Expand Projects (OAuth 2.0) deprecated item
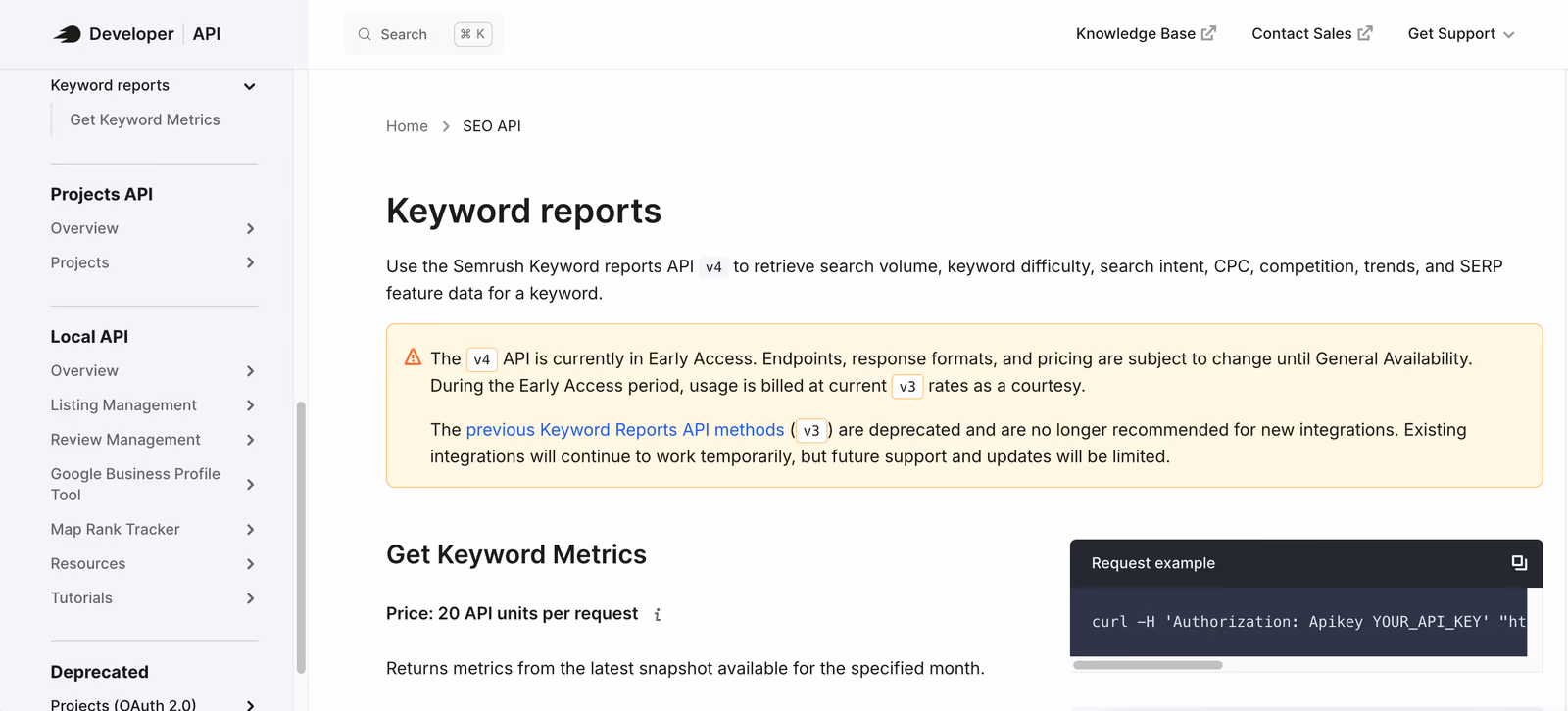The height and width of the screenshot is (711, 1568). coord(250,705)
